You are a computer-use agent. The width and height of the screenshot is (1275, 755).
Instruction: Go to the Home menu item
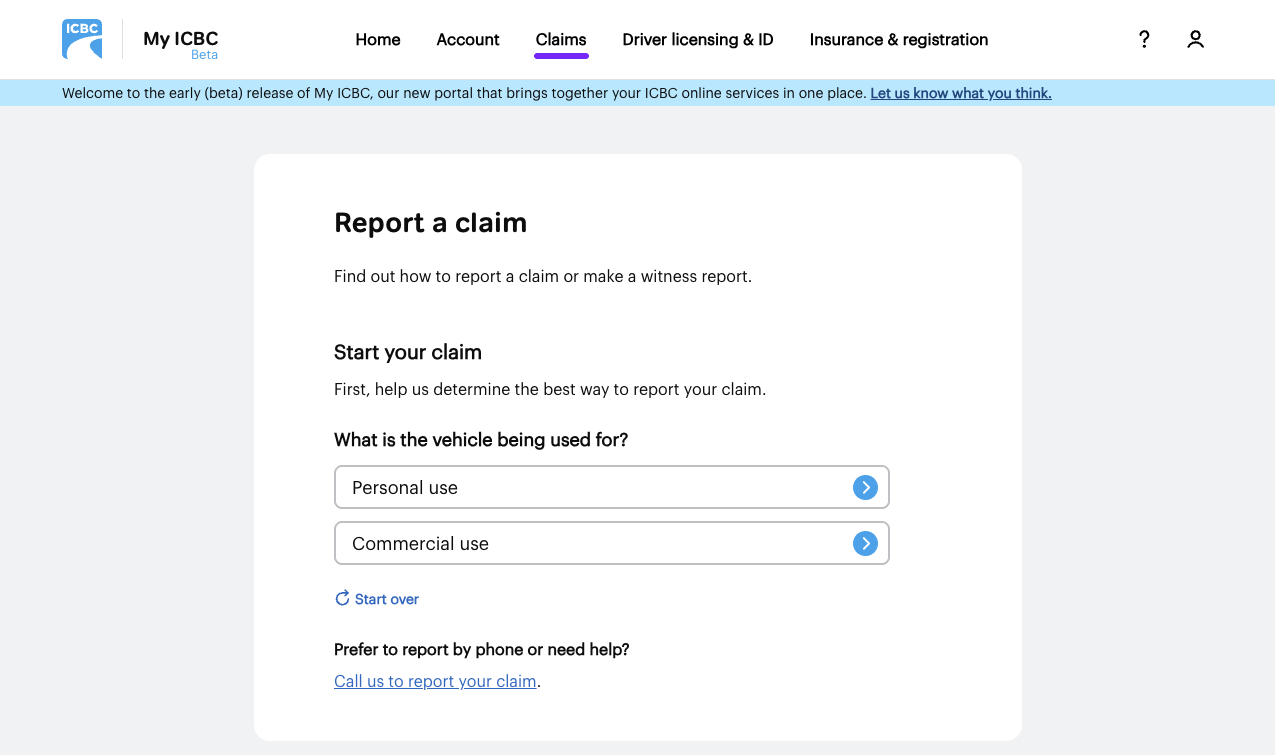378,40
